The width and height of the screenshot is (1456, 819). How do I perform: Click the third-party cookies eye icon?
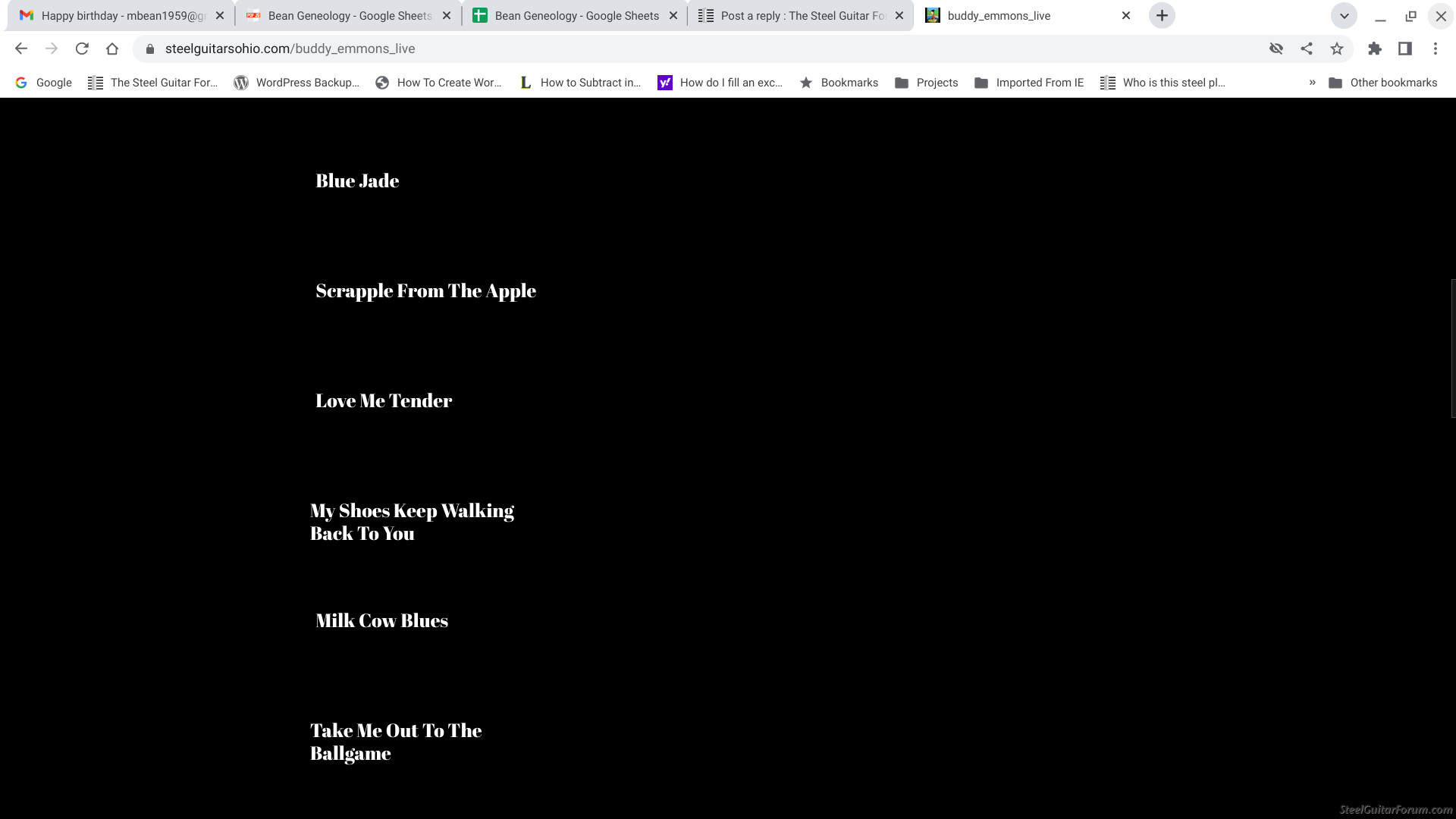coord(1276,49)
